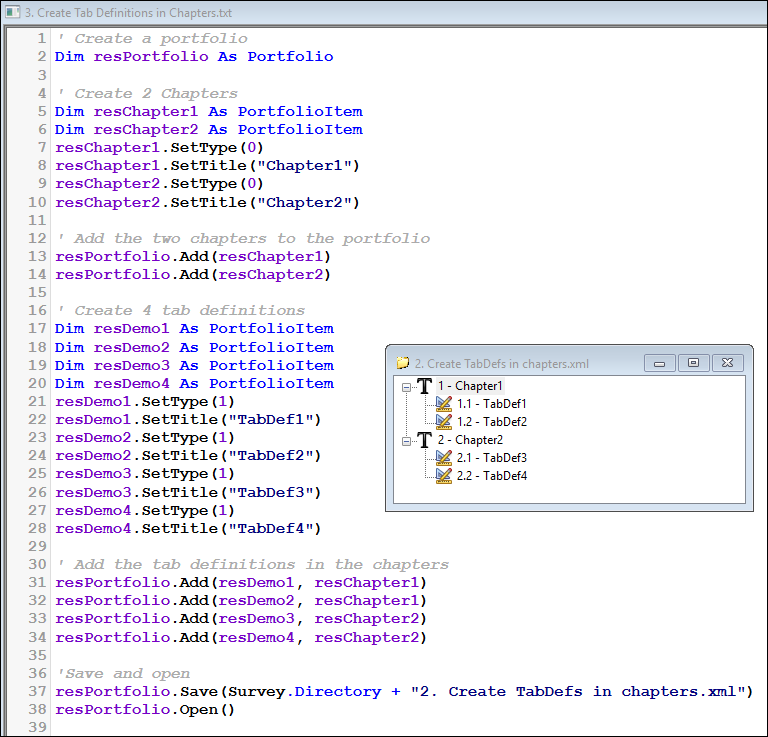Select 1.1 - TabDef1 in the tree

click(491, 404)
